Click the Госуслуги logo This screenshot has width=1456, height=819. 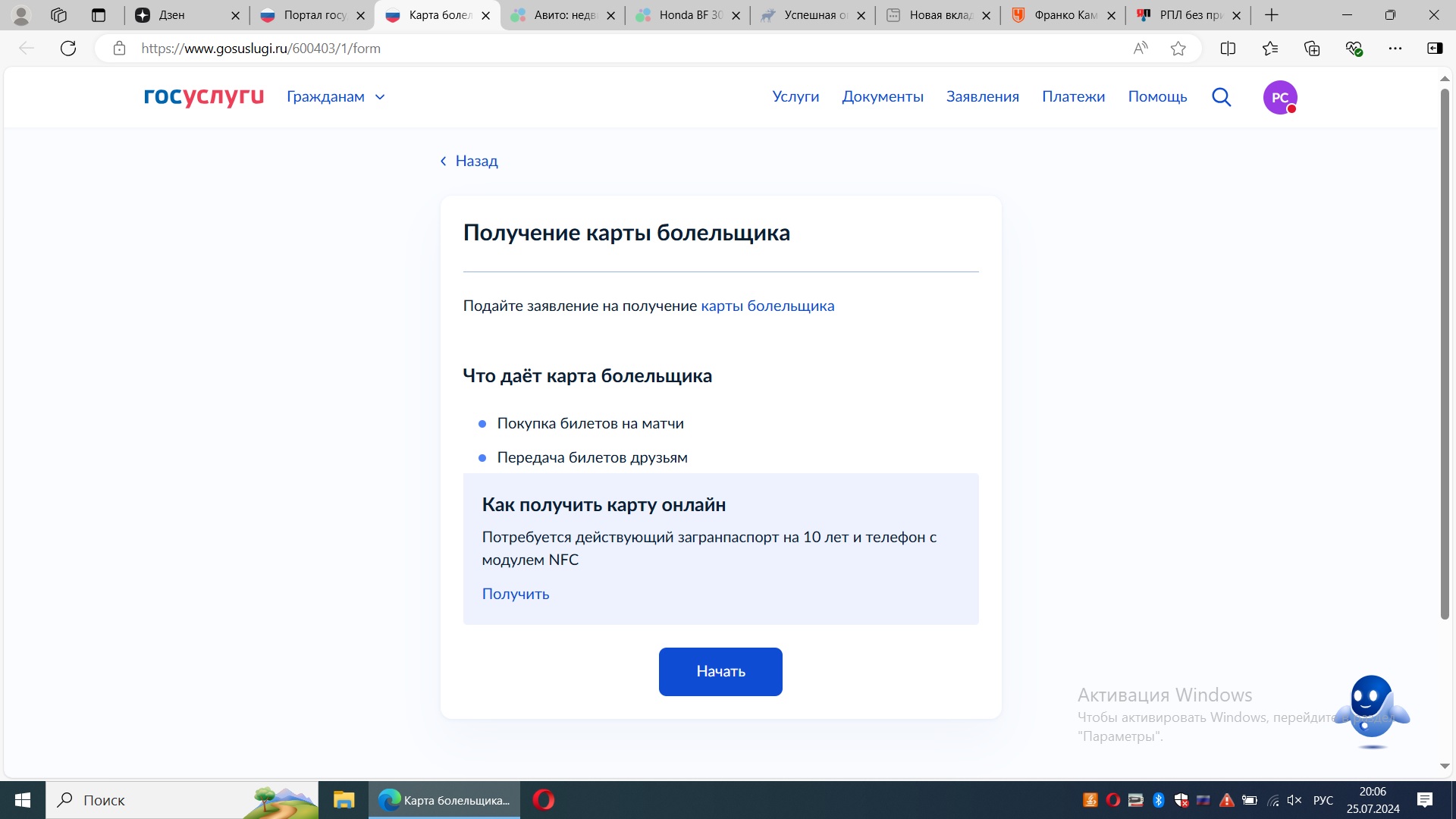coord(204,97)
